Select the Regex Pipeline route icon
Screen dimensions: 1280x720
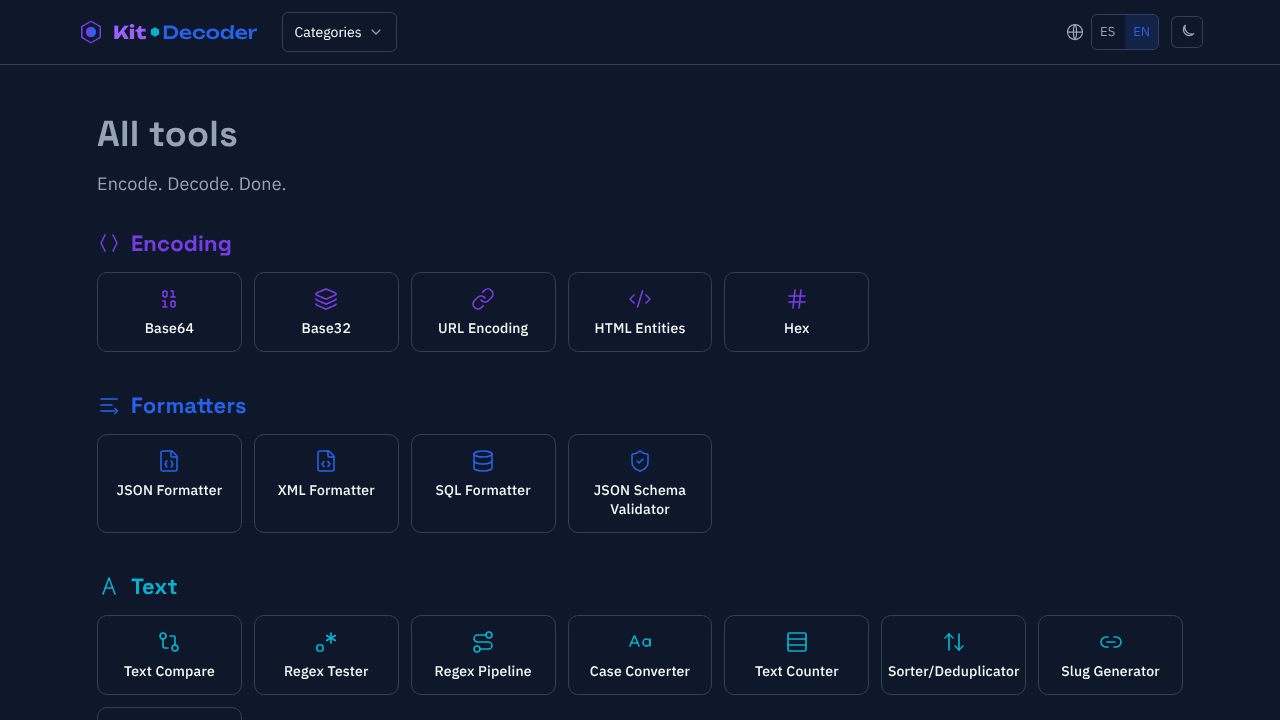[483, 642]
